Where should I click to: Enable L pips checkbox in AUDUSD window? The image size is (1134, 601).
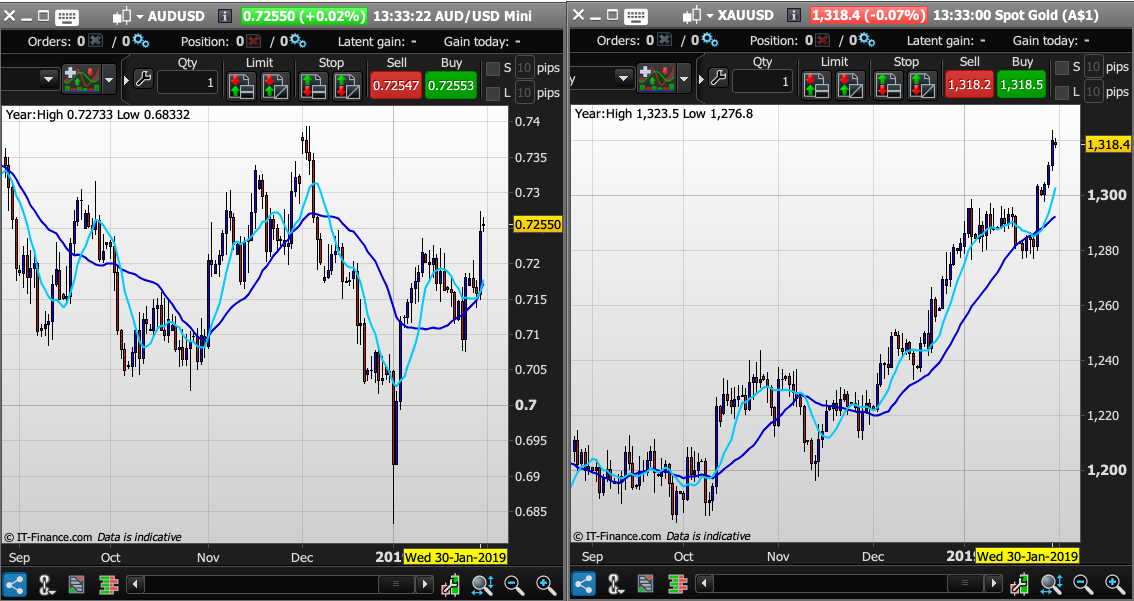coord(493,93)
